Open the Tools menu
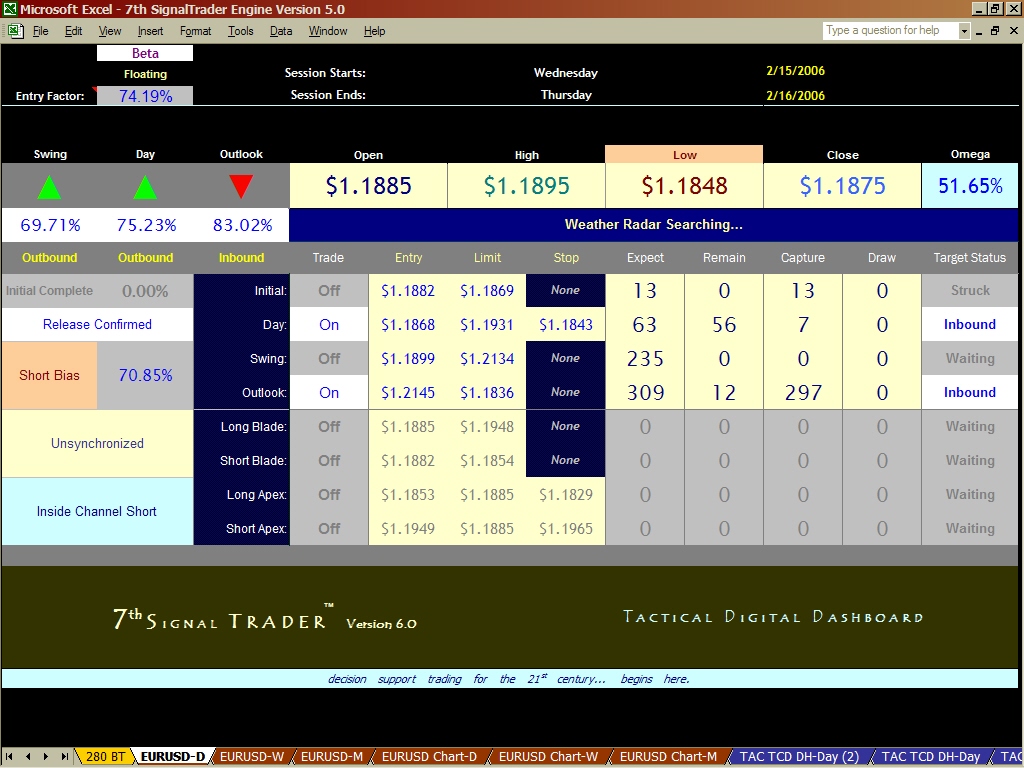Viewport: 1024px width, 768px height. [240, 31]
